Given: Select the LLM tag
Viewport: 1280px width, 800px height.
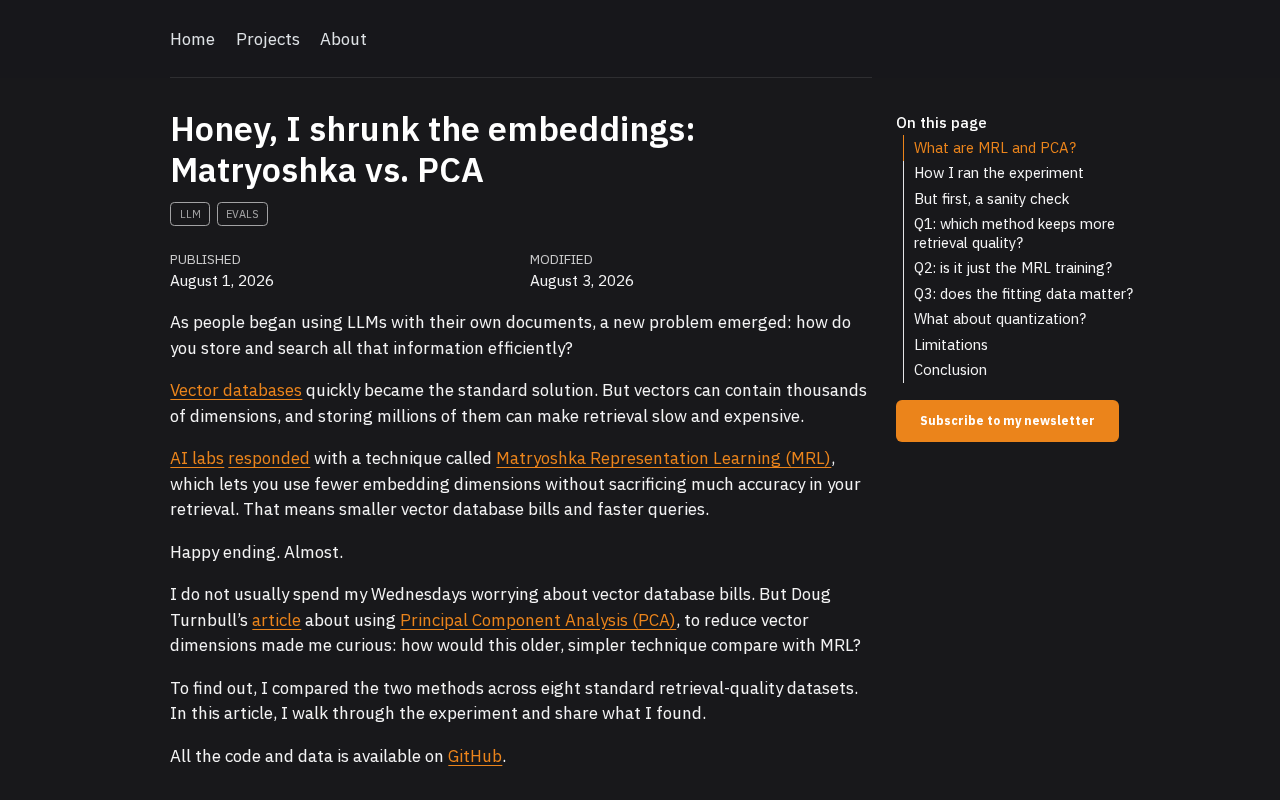Looking at the screenshot, I should coord(190,214).
